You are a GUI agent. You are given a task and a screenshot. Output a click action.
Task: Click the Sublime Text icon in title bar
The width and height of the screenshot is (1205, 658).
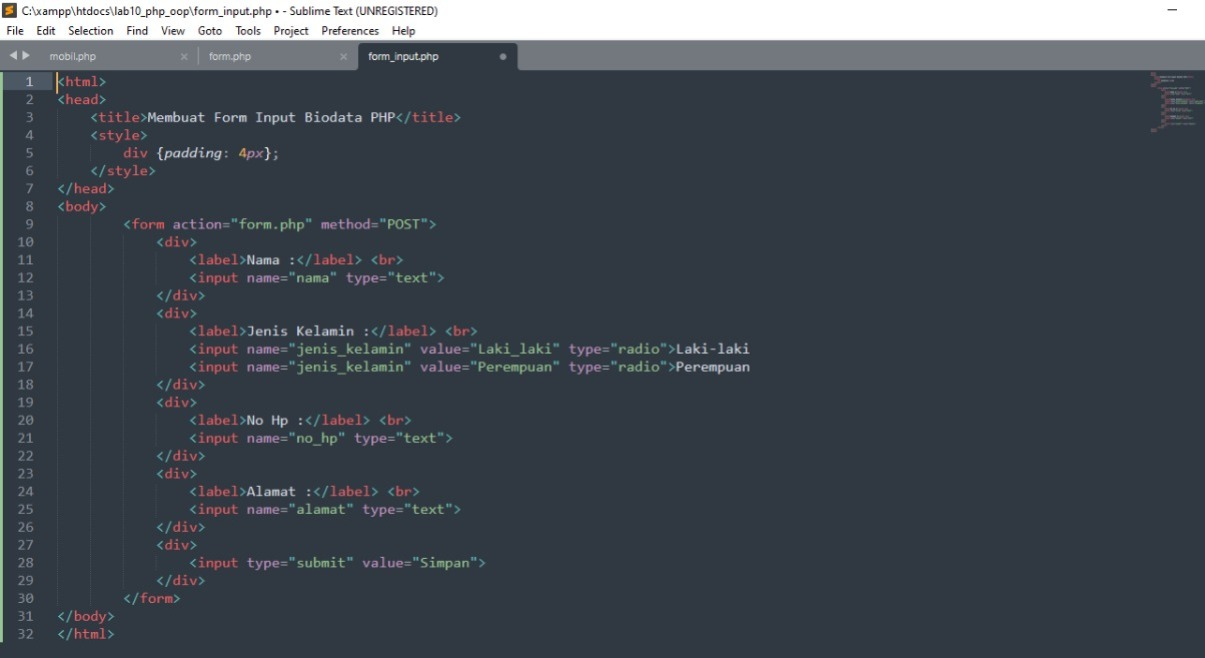(9, 11)
